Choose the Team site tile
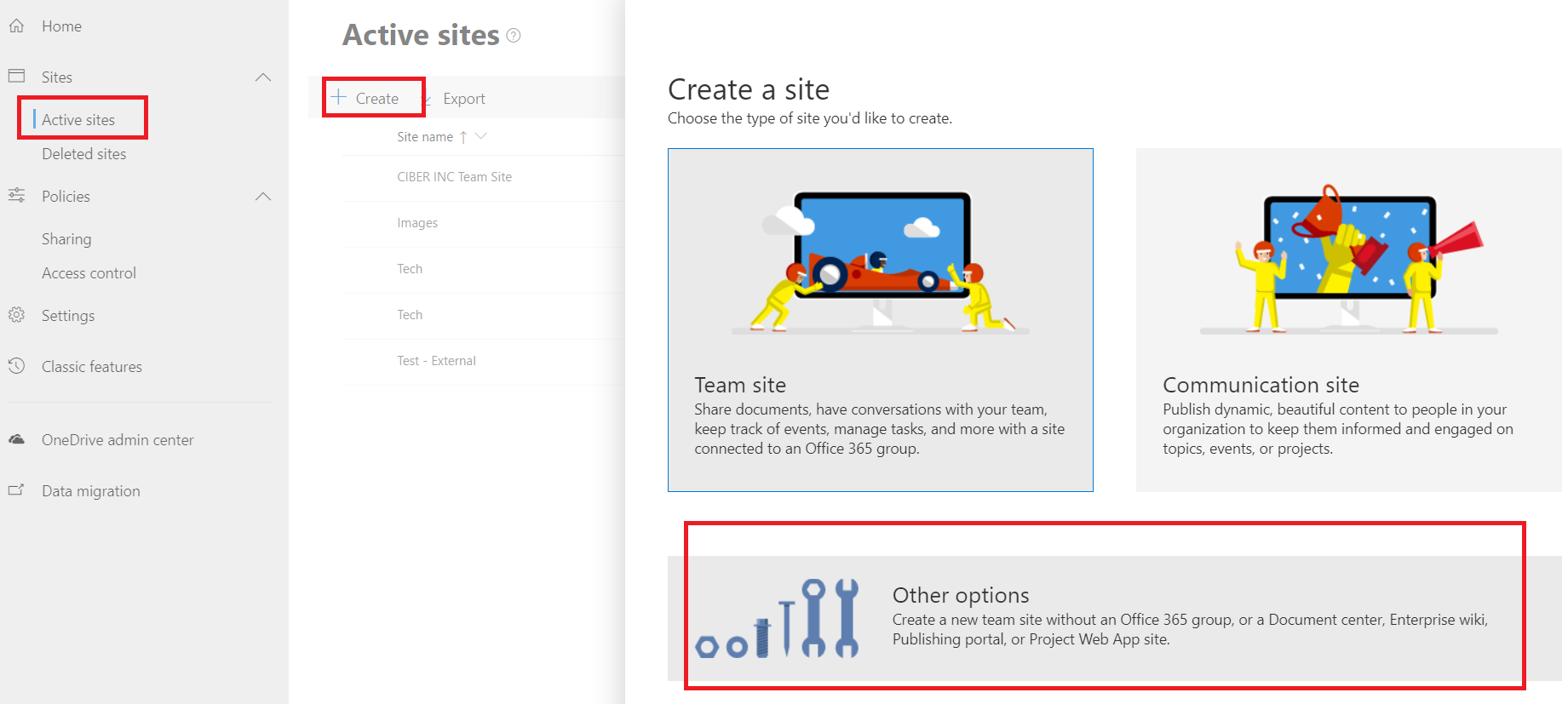 (x=880, y=320)
